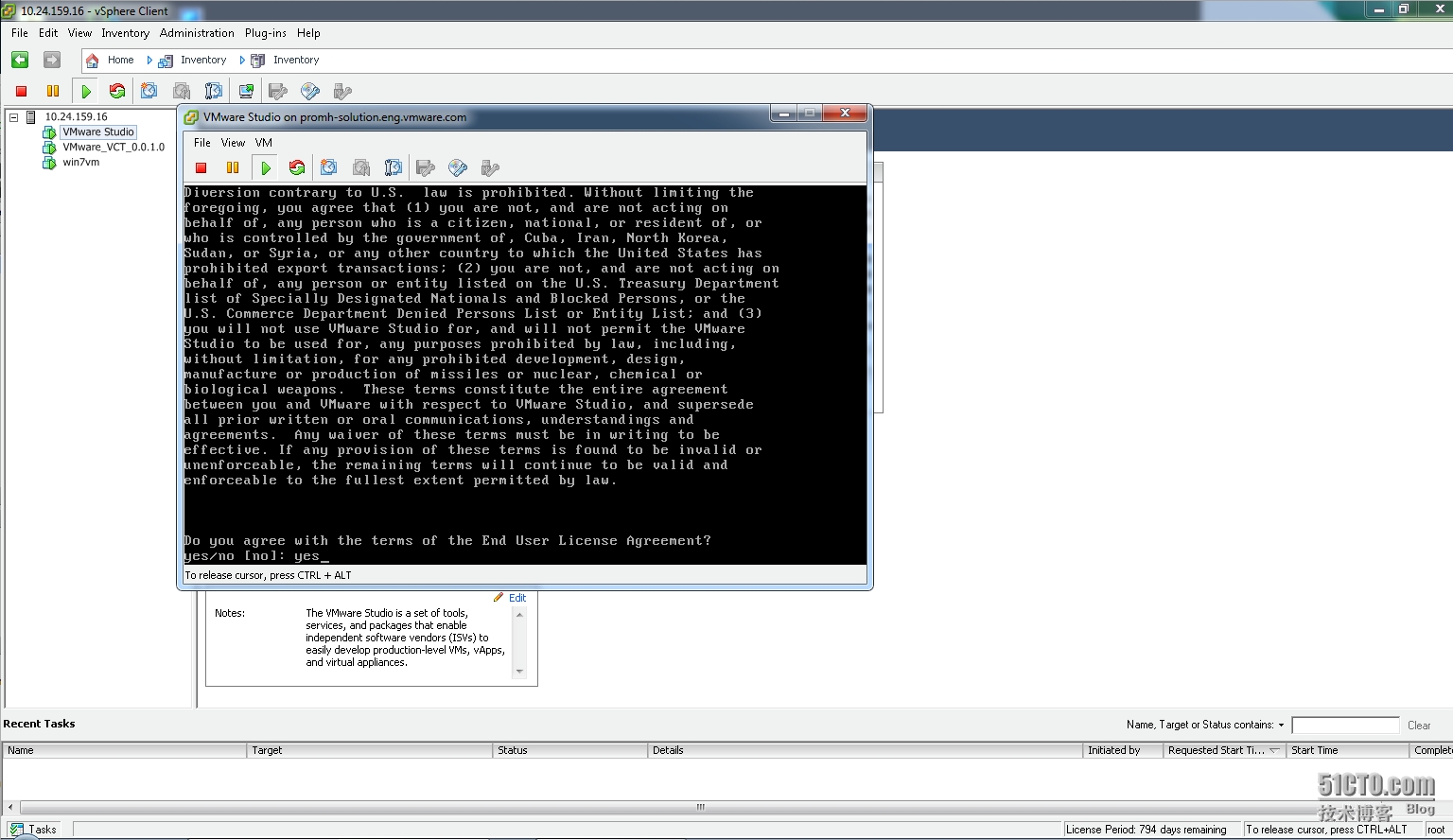1453x840 pixels.
Task: Open the filter dropdown beside 'Name, Target or Status contains'
Action: pyautogui.click(x=1281, y=726)
